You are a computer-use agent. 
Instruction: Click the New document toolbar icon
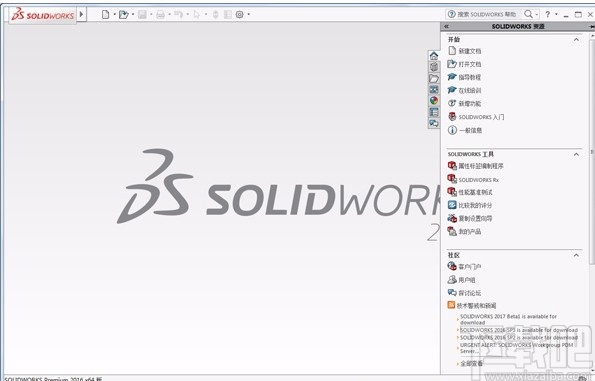click(105, 14)
